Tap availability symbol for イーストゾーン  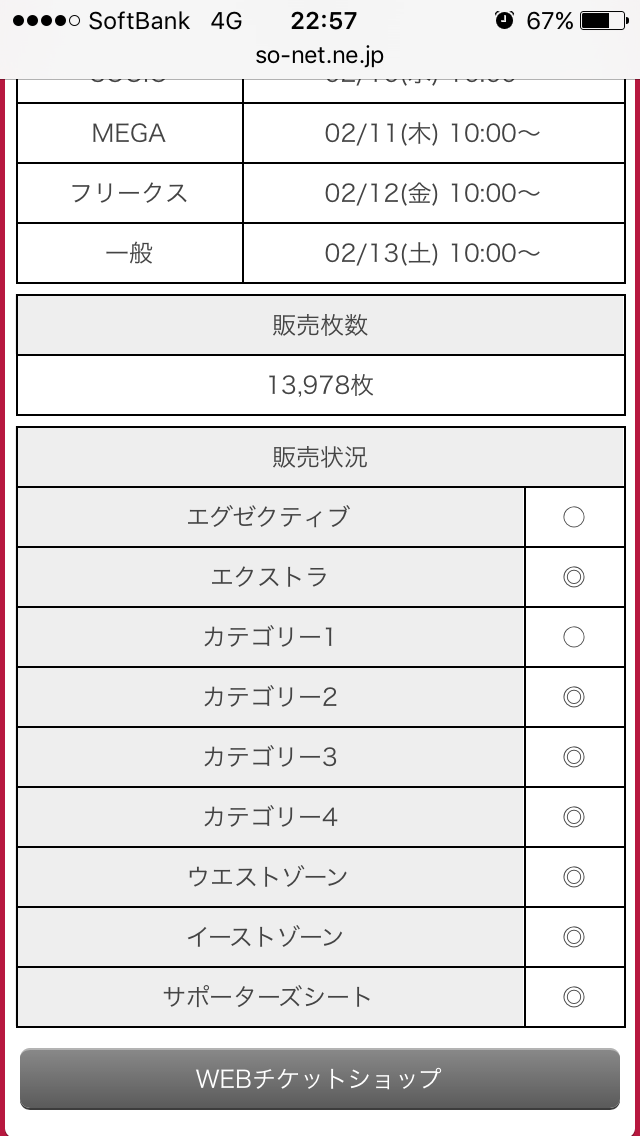574,937
